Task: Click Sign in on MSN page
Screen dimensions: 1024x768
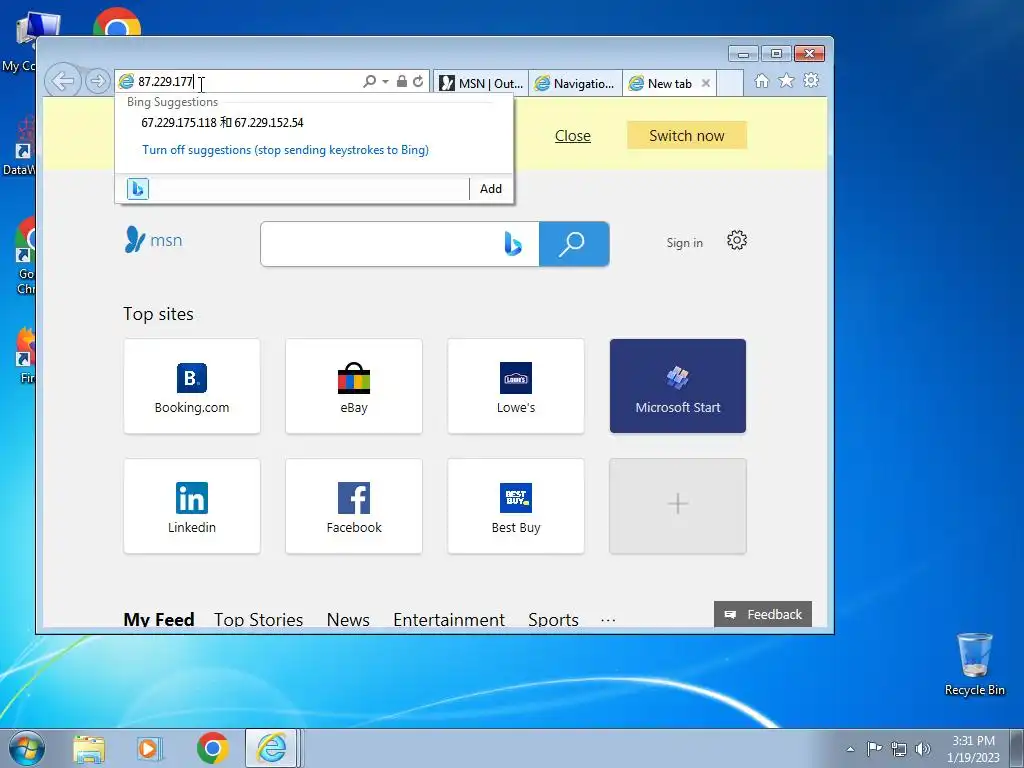Action: click(684, 243)
